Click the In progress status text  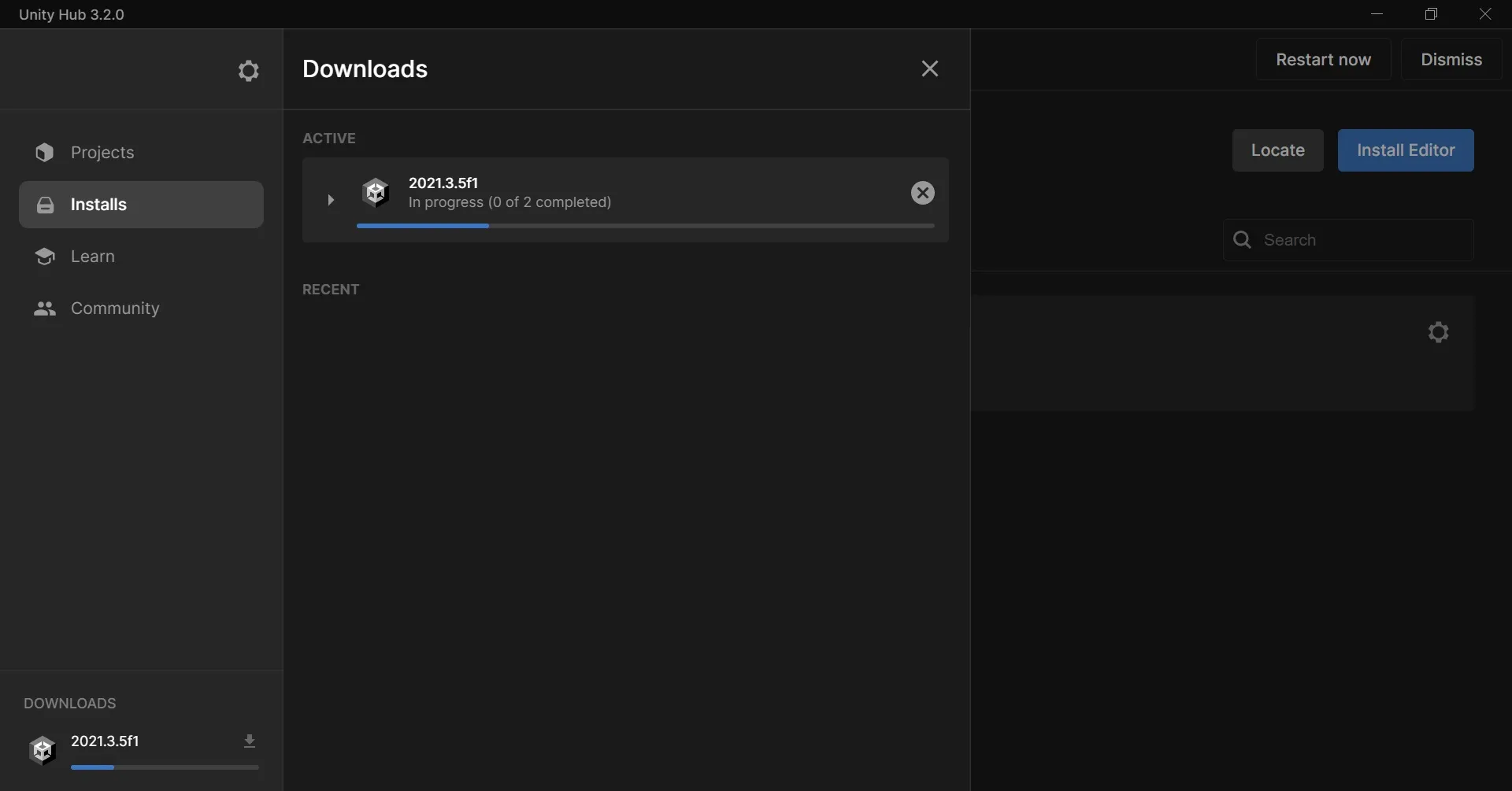pyautogui.click(x=510, y=202)
